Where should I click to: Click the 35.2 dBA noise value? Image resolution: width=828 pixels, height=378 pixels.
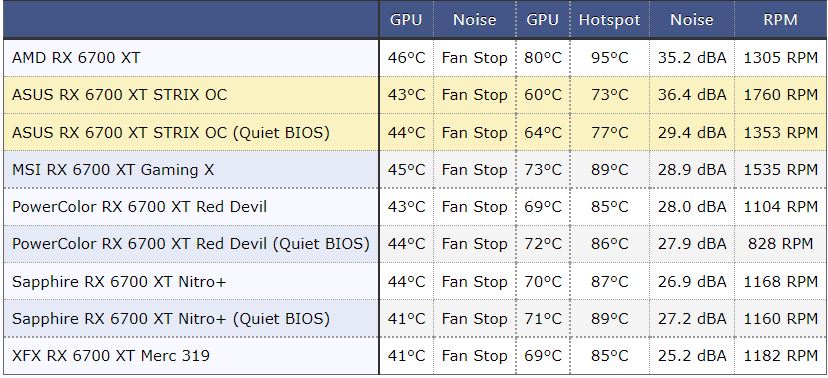(692, 58)
